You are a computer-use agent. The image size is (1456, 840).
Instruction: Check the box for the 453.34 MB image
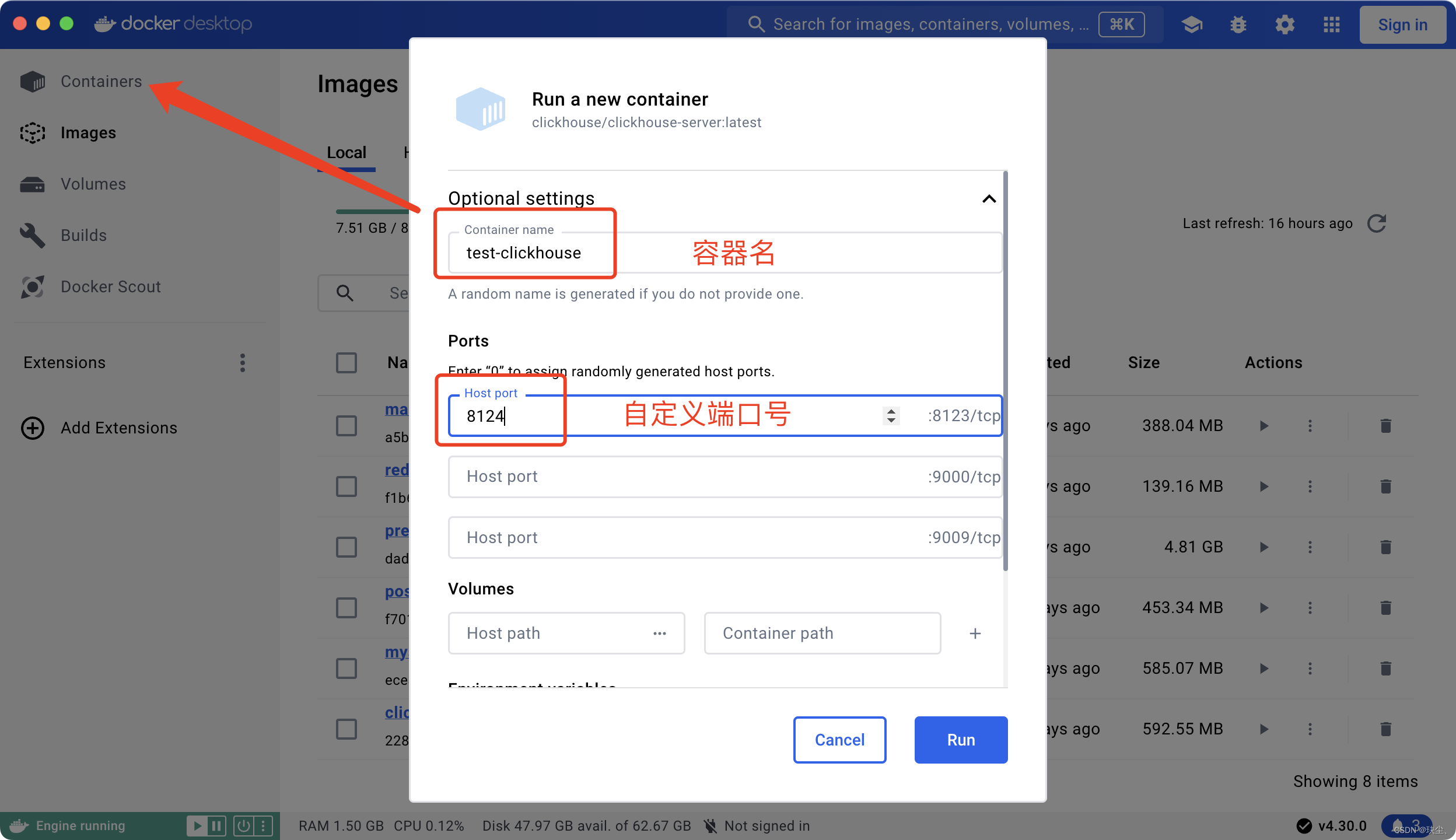tap(346, 608)
